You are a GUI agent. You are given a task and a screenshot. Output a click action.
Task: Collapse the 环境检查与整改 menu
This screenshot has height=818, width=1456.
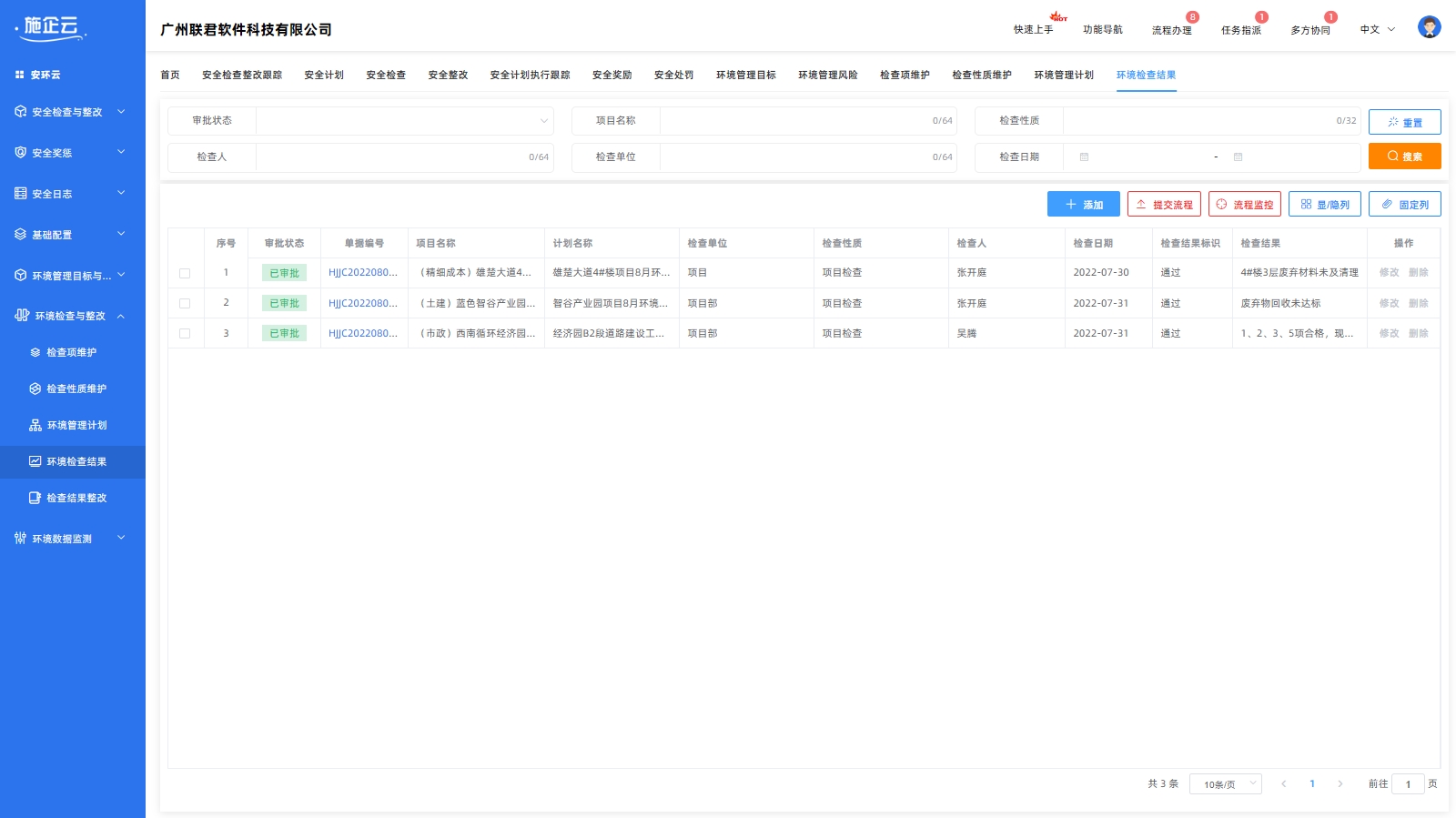(121, 316)
